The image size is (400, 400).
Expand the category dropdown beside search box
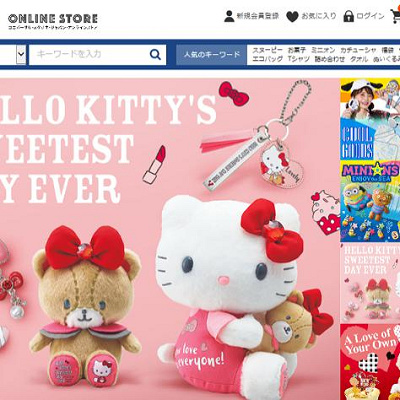pos(21,54)
